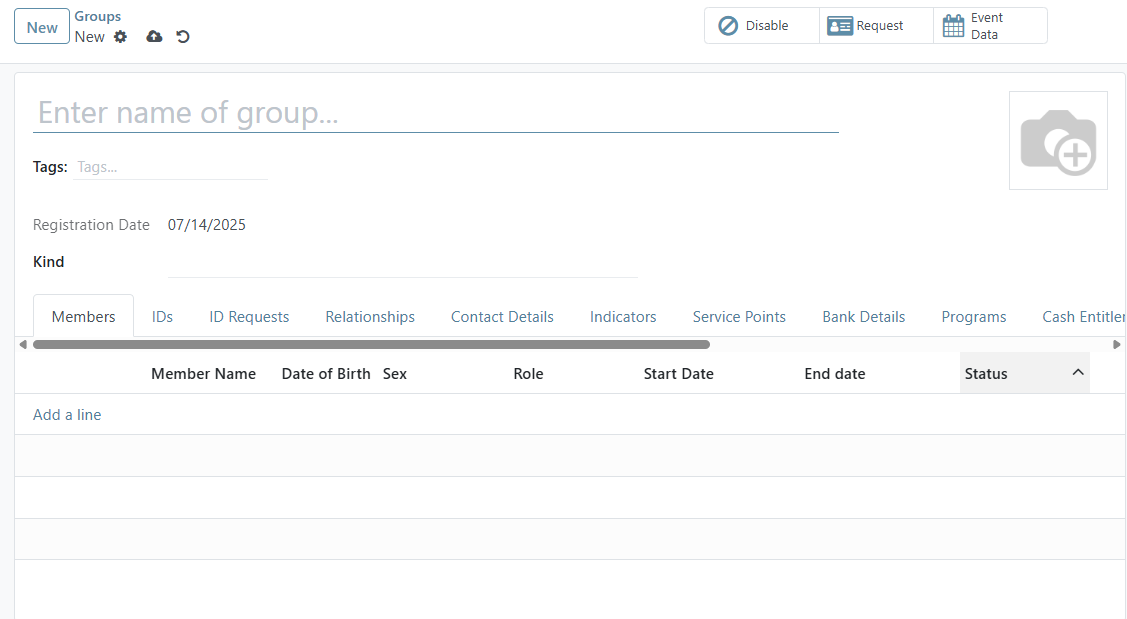The width and height of the screenshot is (1127, 619).
Task: Click the prohibition icon on the Disable button
Action: point(728,25)
